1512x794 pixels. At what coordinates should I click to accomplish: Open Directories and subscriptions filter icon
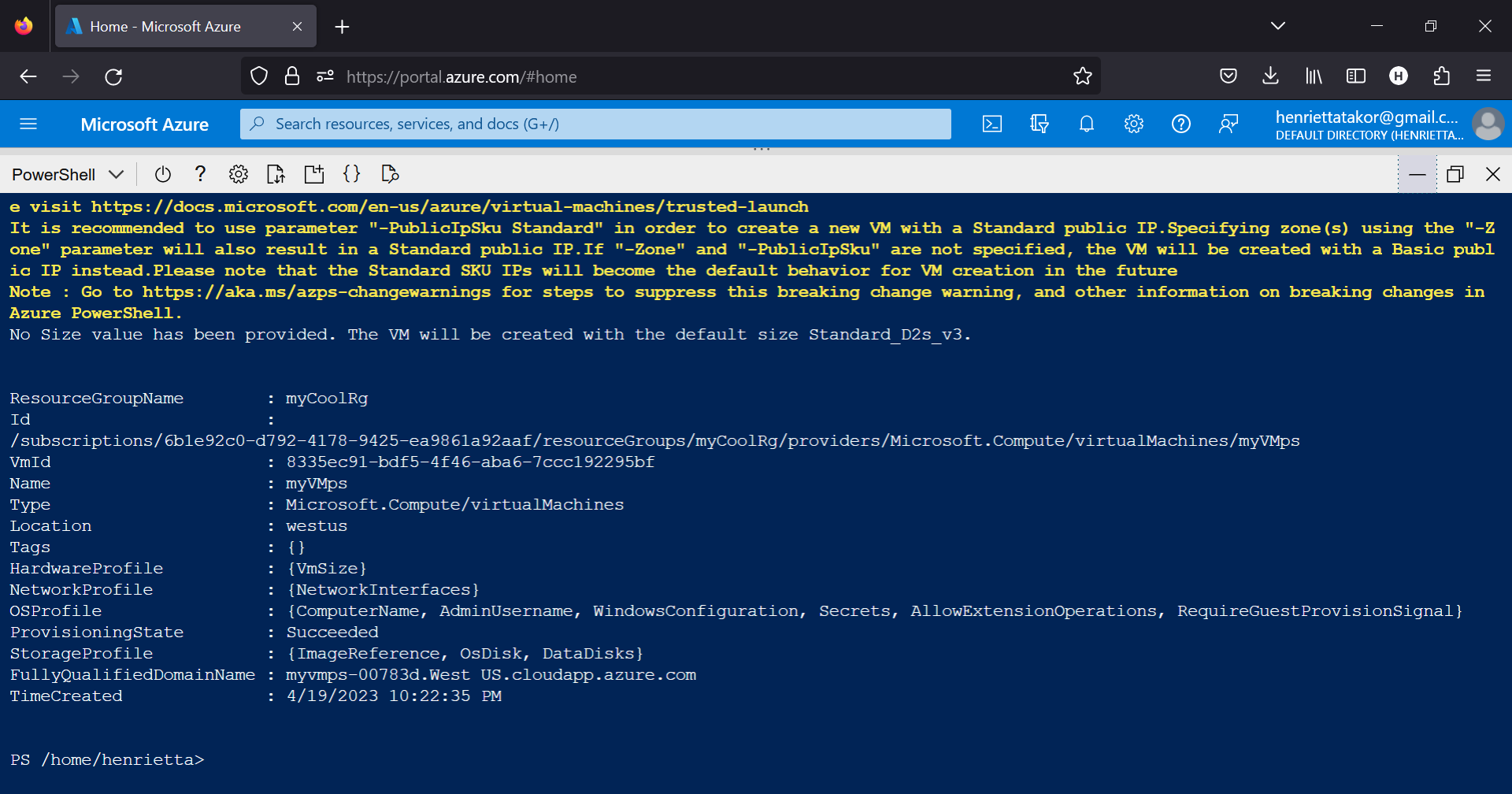click(1039, 124)
